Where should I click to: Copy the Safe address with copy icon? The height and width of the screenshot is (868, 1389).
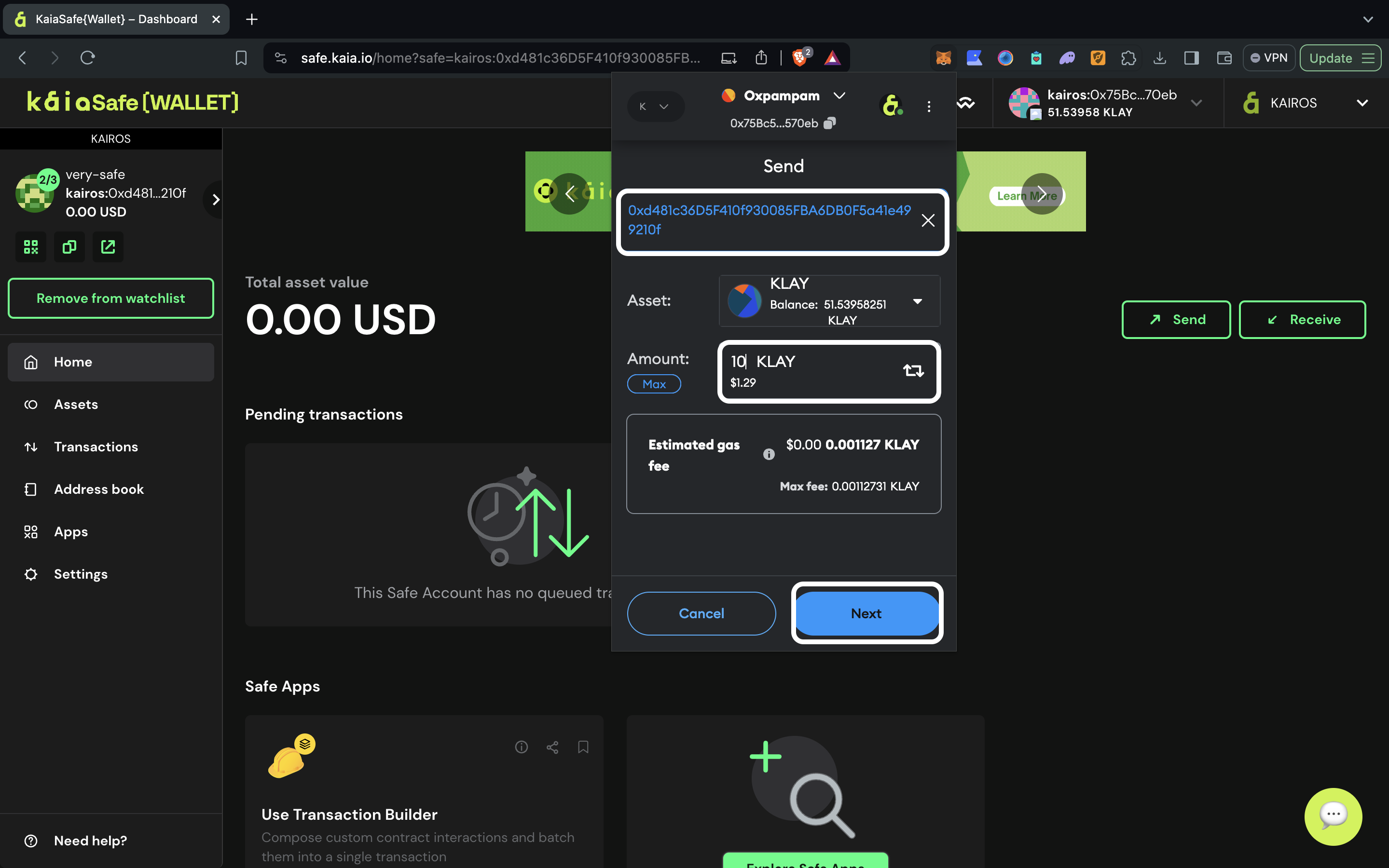69,247
